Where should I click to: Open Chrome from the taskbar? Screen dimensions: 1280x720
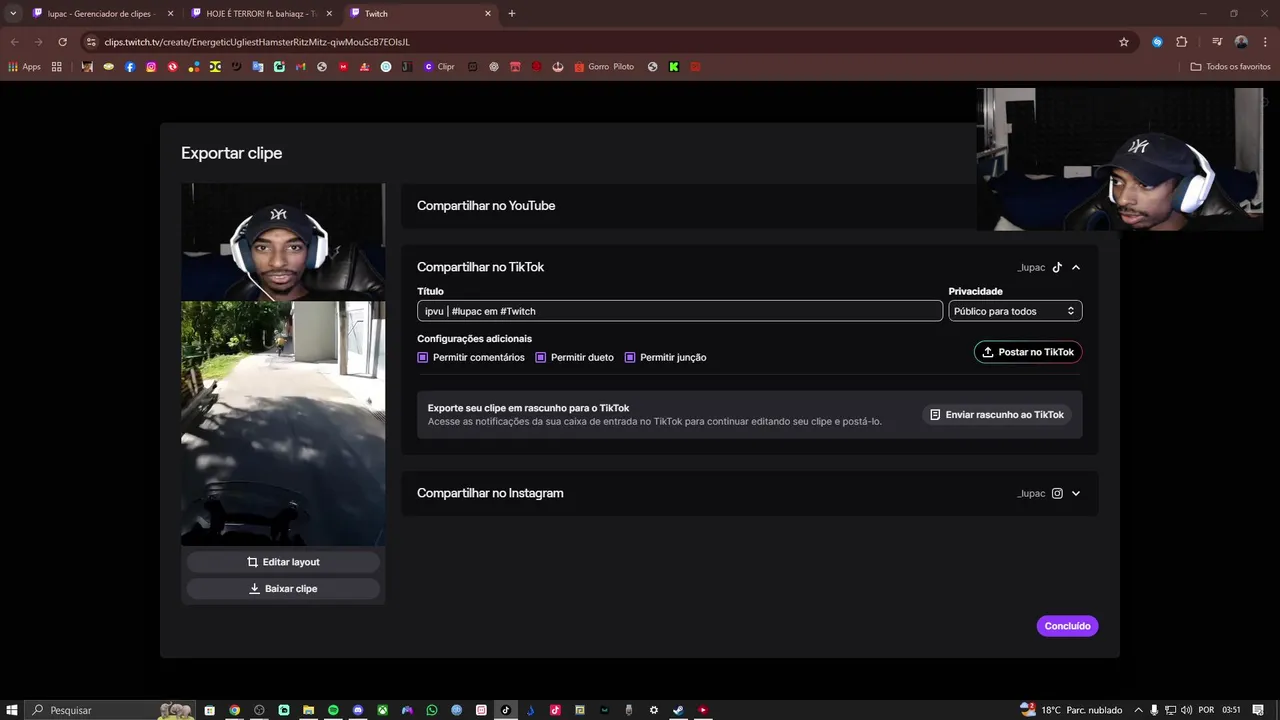[x=234, y=710]
